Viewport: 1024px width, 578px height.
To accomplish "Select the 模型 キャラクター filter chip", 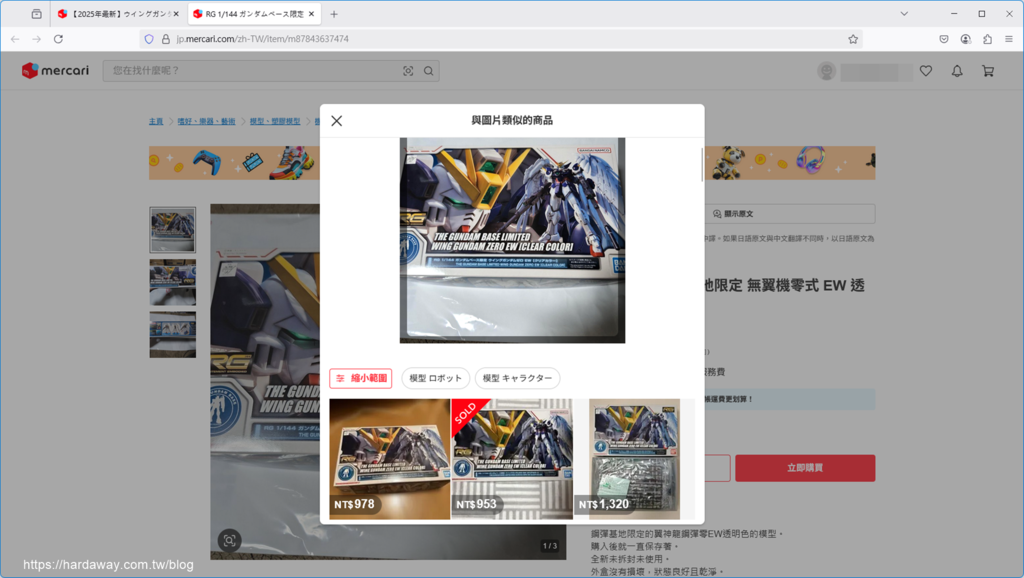I will coord(517,378).
